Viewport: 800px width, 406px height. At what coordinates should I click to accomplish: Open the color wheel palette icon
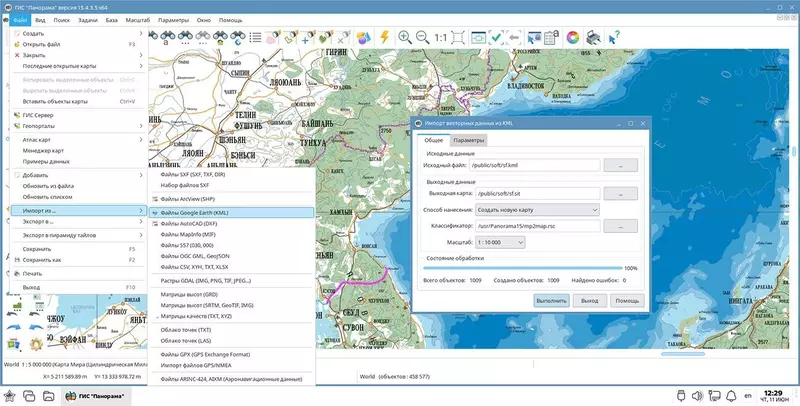click(x=572, y=37)
